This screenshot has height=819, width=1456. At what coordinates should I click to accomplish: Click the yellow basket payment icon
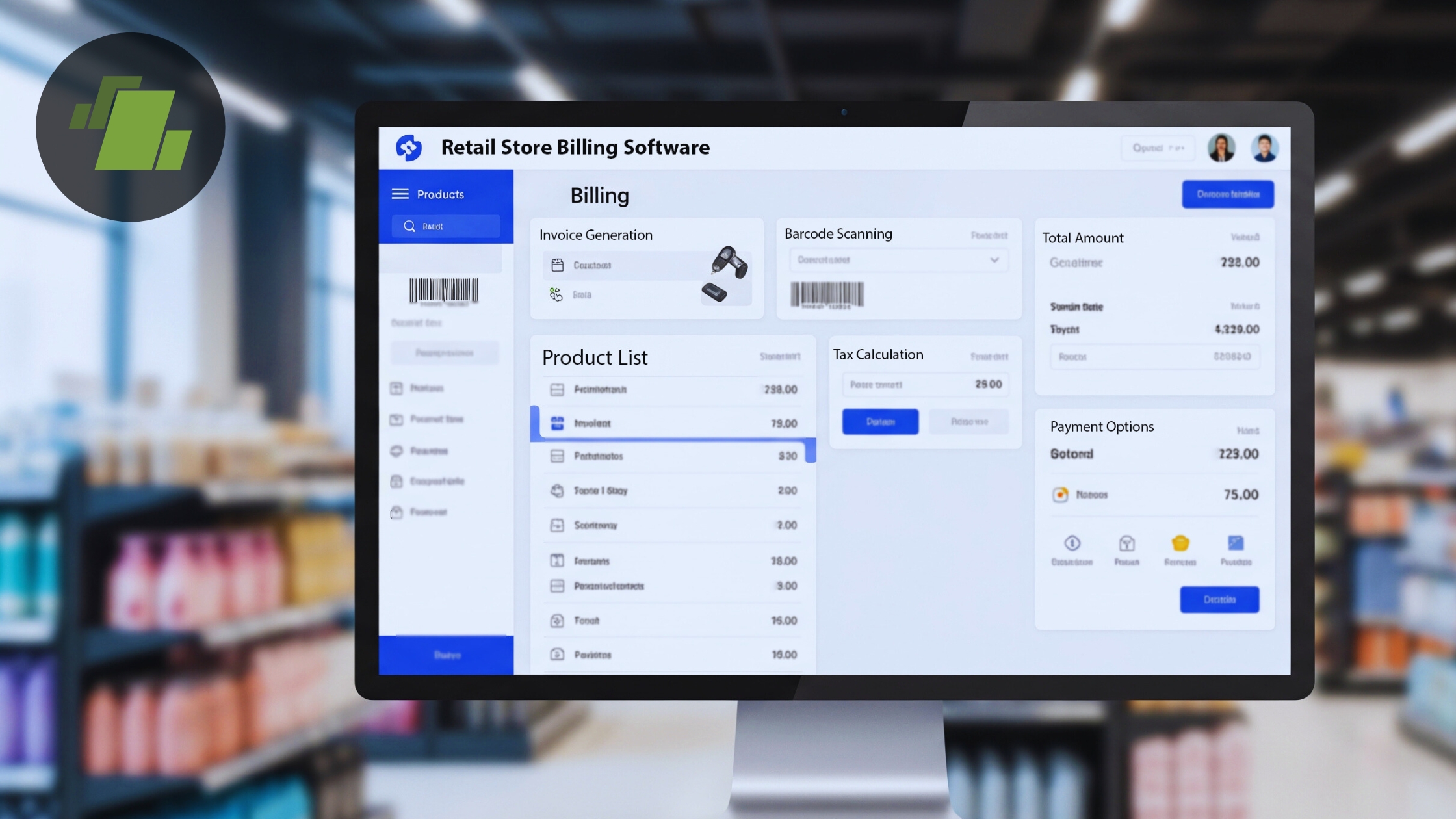coord(1180,543)
